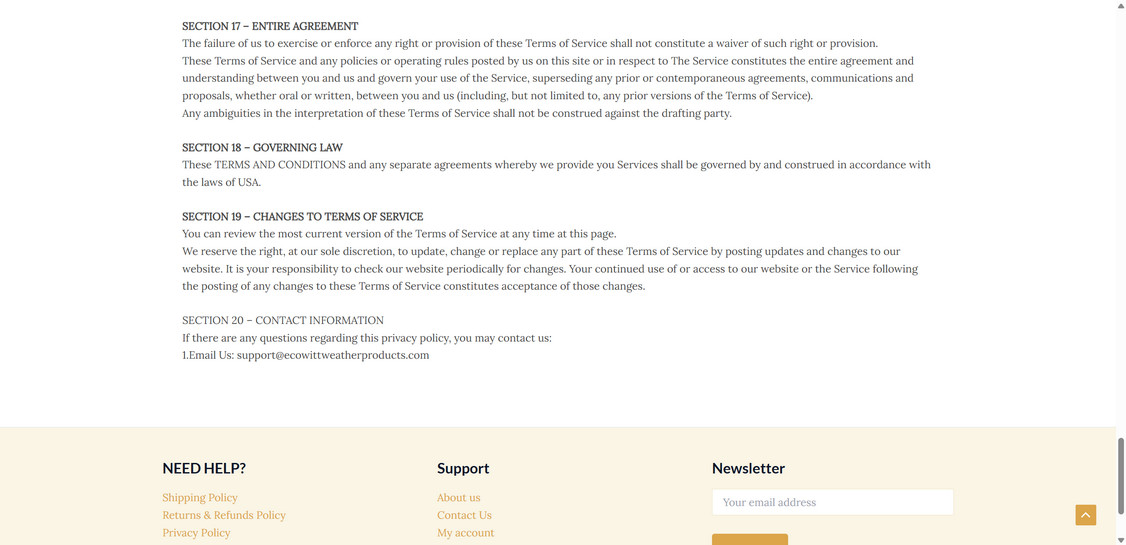Screen dimensions: 1126x545
Task: Click the Support footer heading
Action: point(463,468)
